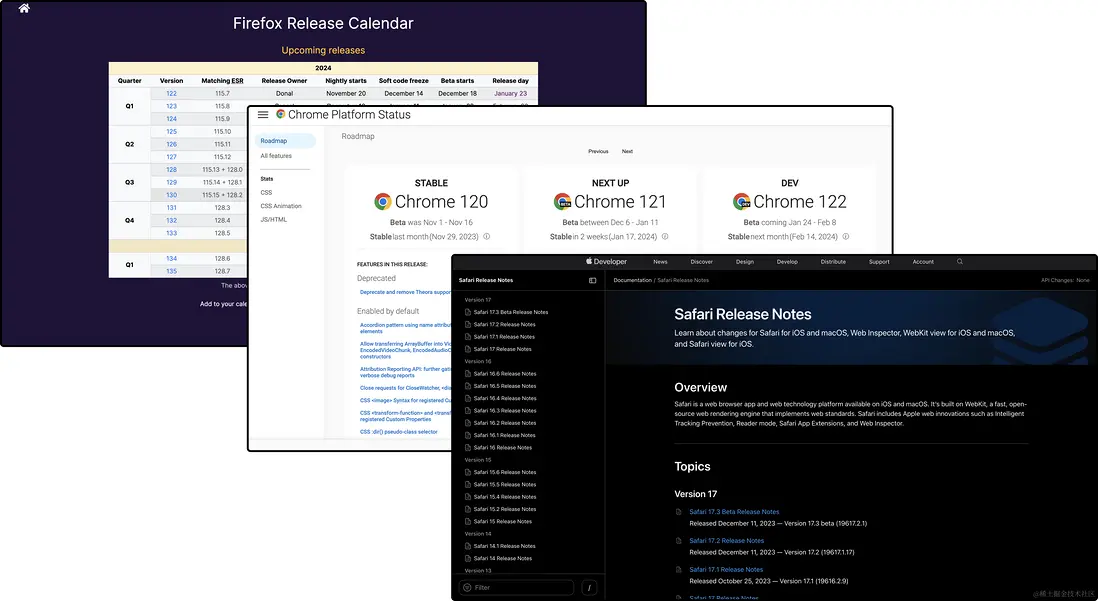Screen dimensions: 1098x601
Task: Open Roadmap in Chrome Status sidebar
Action: 285,141
